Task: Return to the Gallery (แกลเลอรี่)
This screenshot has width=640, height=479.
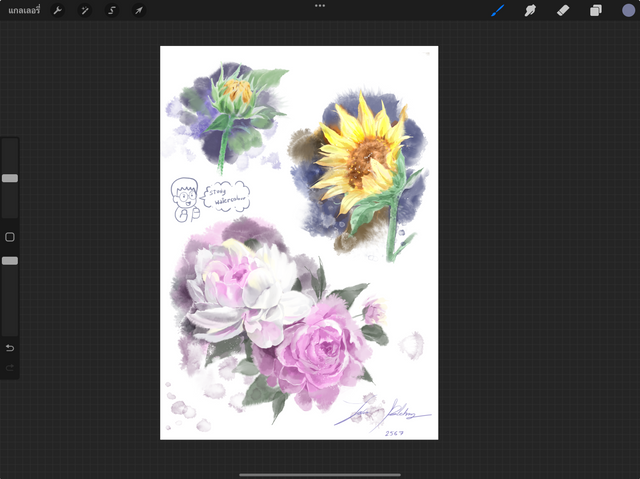Action: pyautogui.click(x=23, y=10)
